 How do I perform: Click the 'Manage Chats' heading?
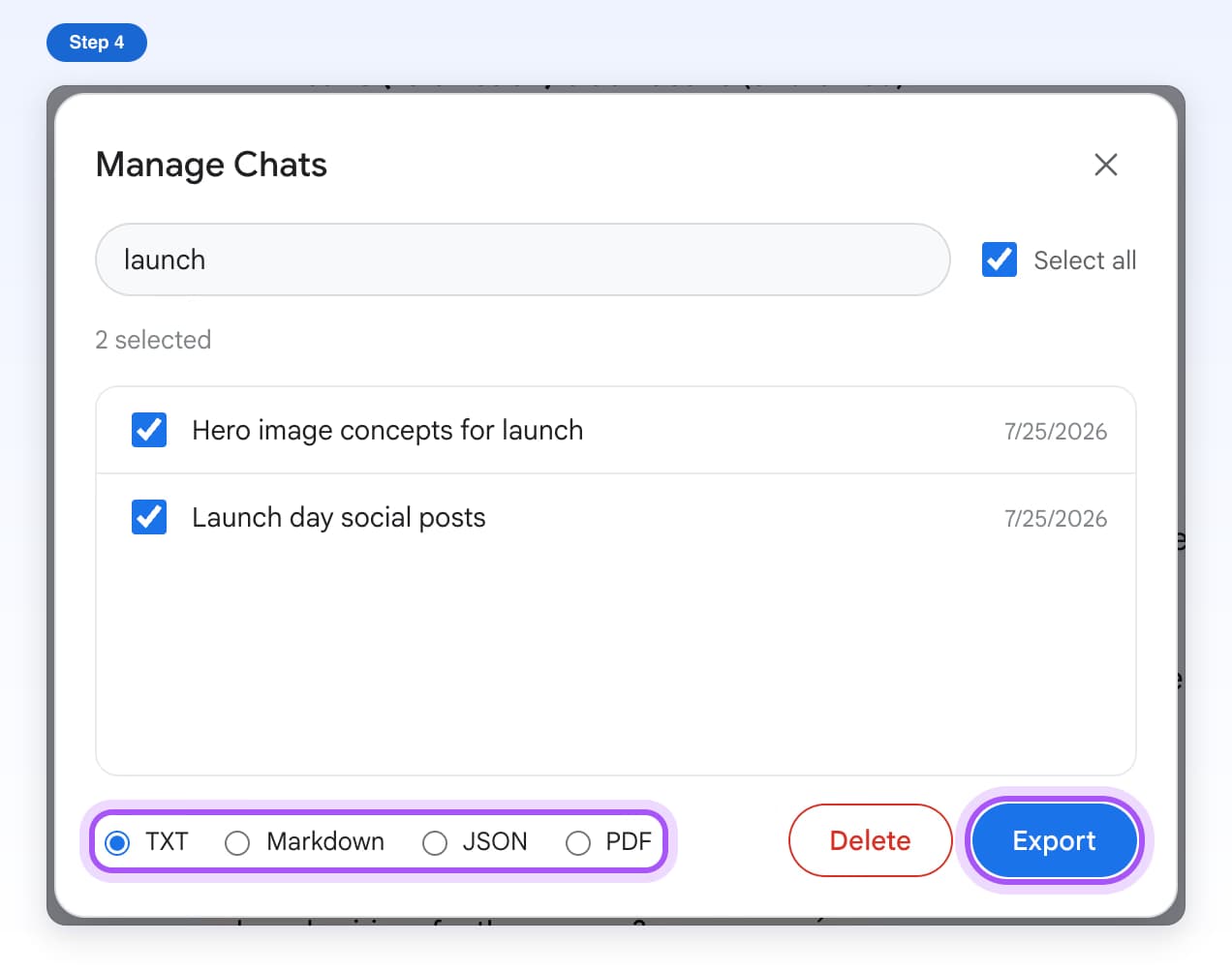(x=211, y=165)
